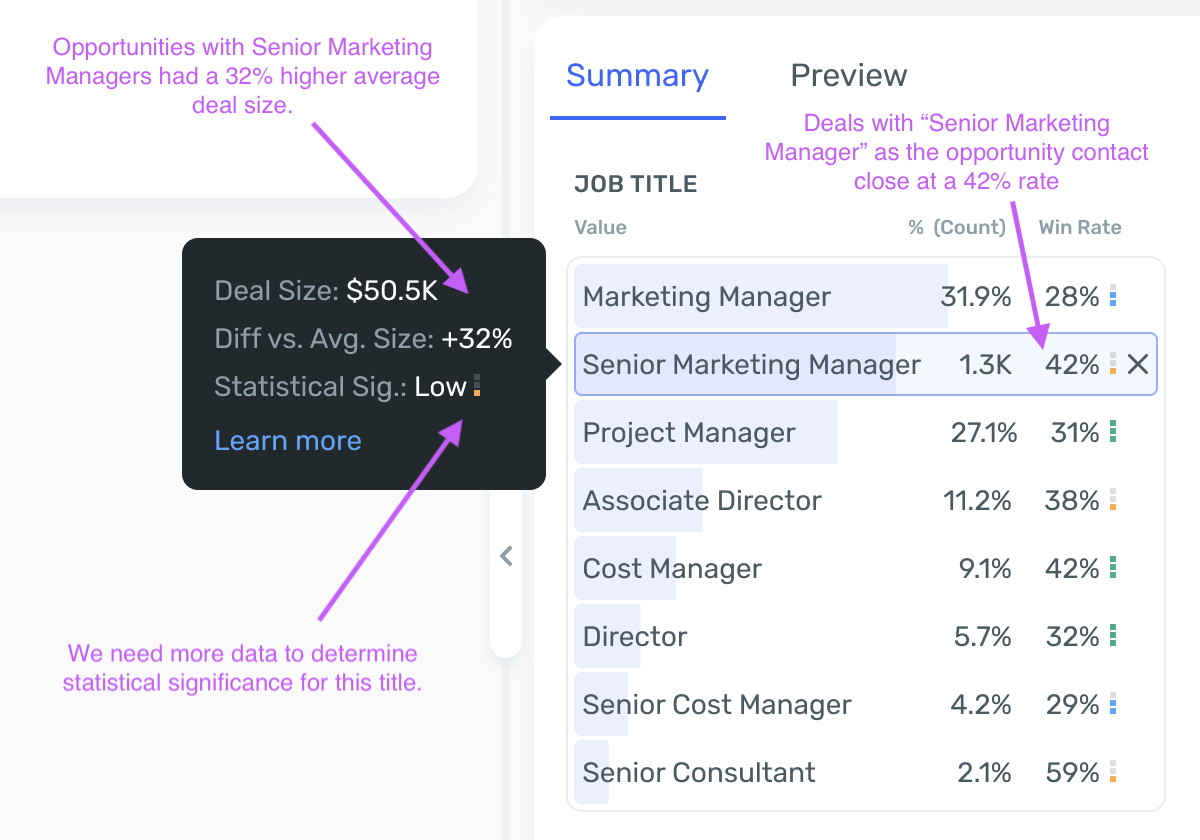The width and height of the screenshot is (1200, 840).
Task: Click significance indicator beside Marketing Manager win rate
Action: [x=1113, y=297]
